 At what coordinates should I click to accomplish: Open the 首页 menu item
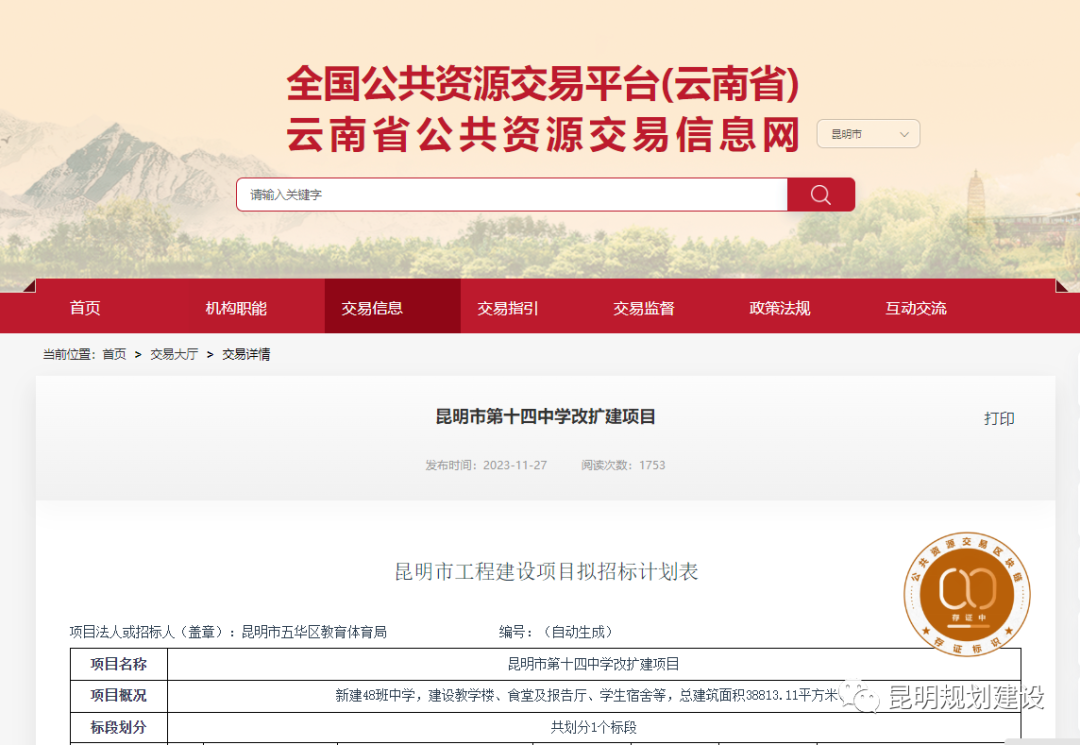(x=85, y=308)
